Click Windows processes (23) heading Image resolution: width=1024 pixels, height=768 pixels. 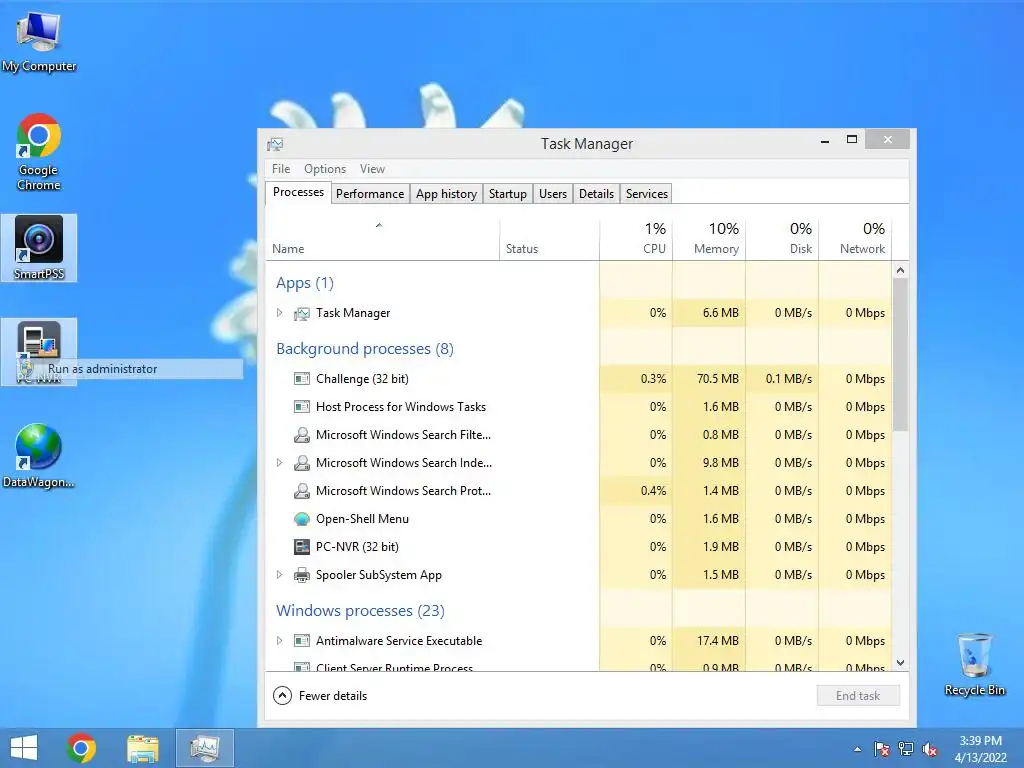tap(360, 611)
